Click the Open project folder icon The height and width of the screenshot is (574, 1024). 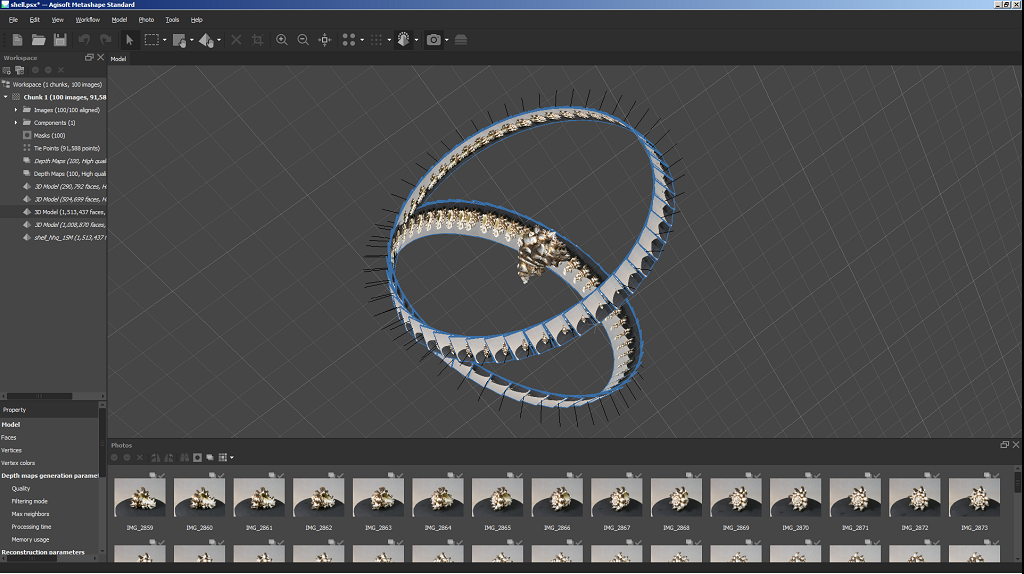pos(38,40)
